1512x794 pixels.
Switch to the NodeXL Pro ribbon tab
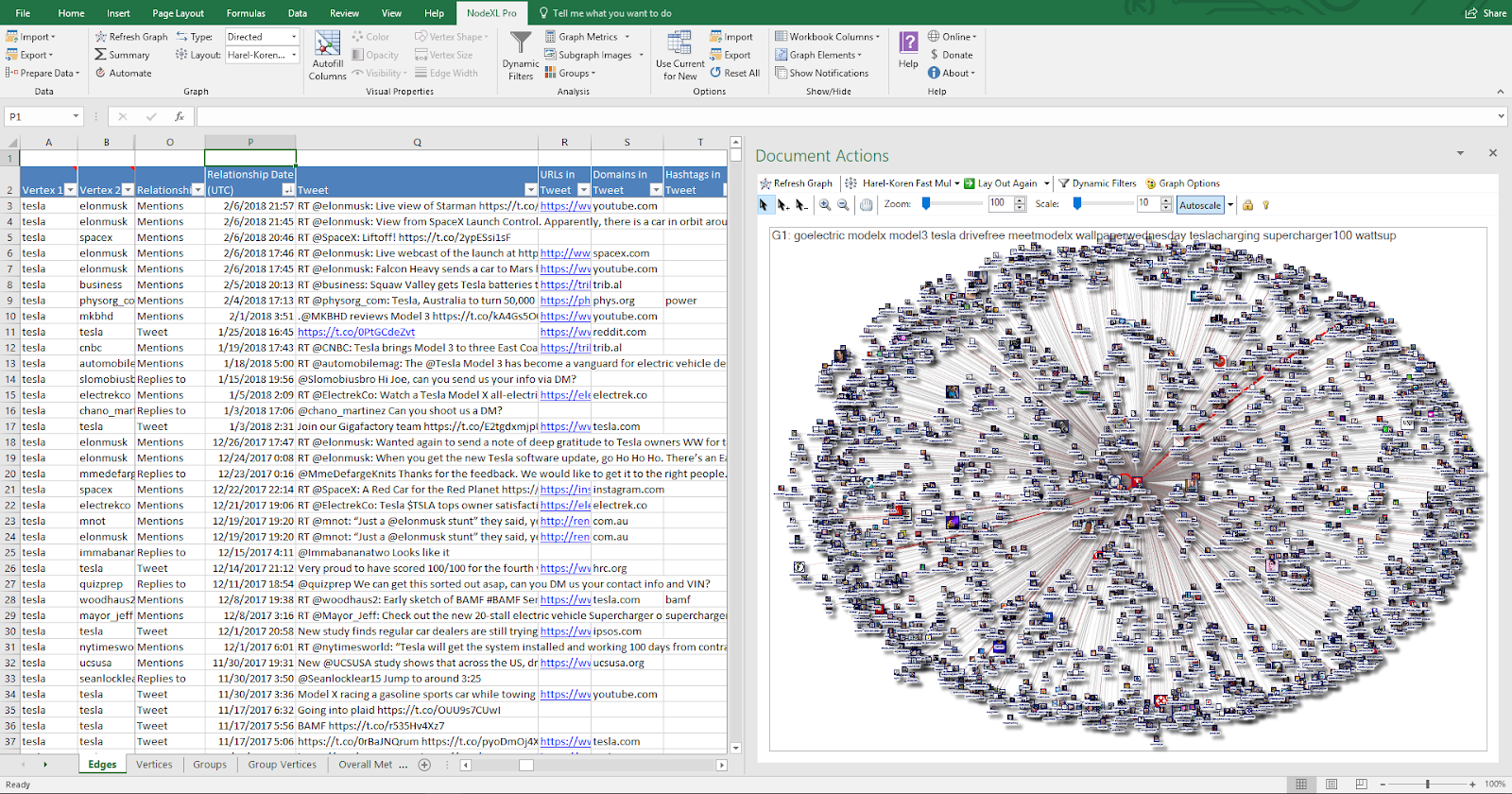[491, 13]
